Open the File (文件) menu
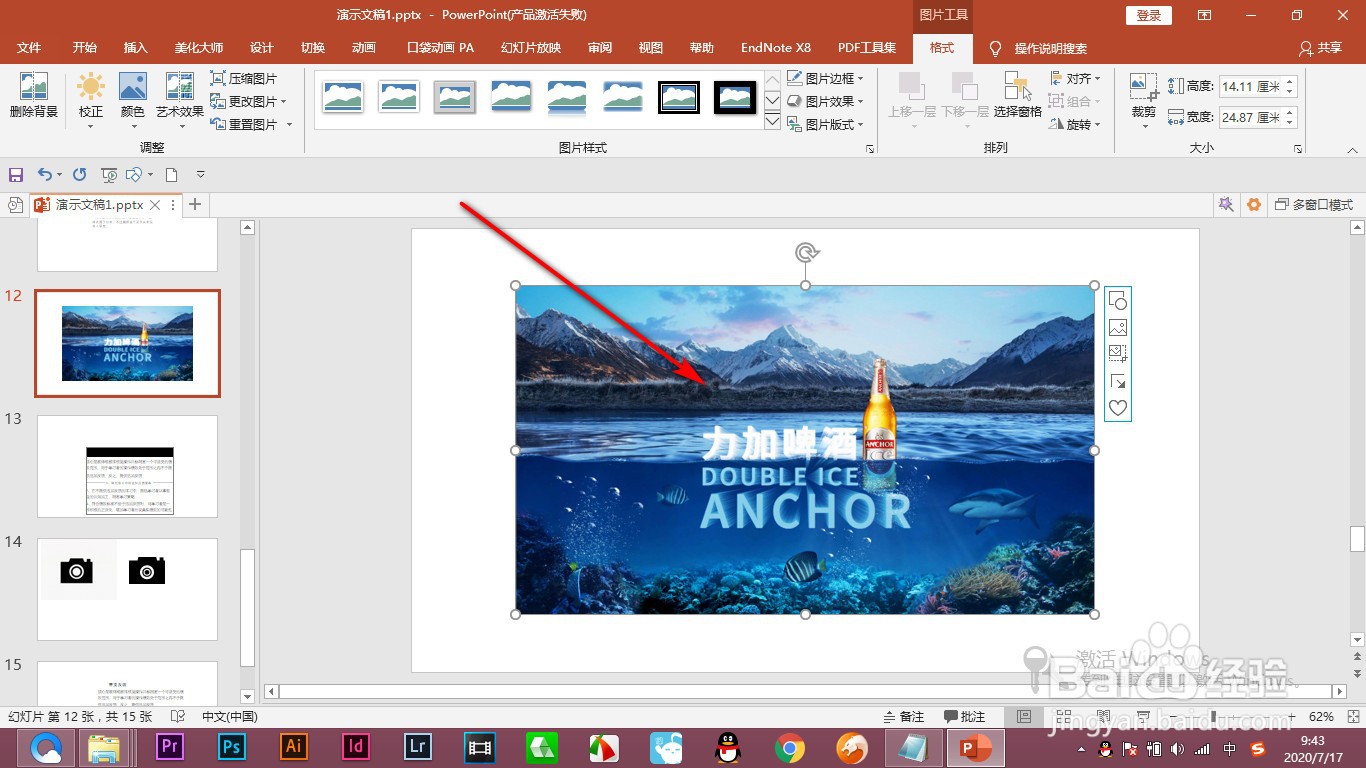Image resolution: width=1366 pixels, height=768 pixels. pyautogui.click(x=29, y=48)
